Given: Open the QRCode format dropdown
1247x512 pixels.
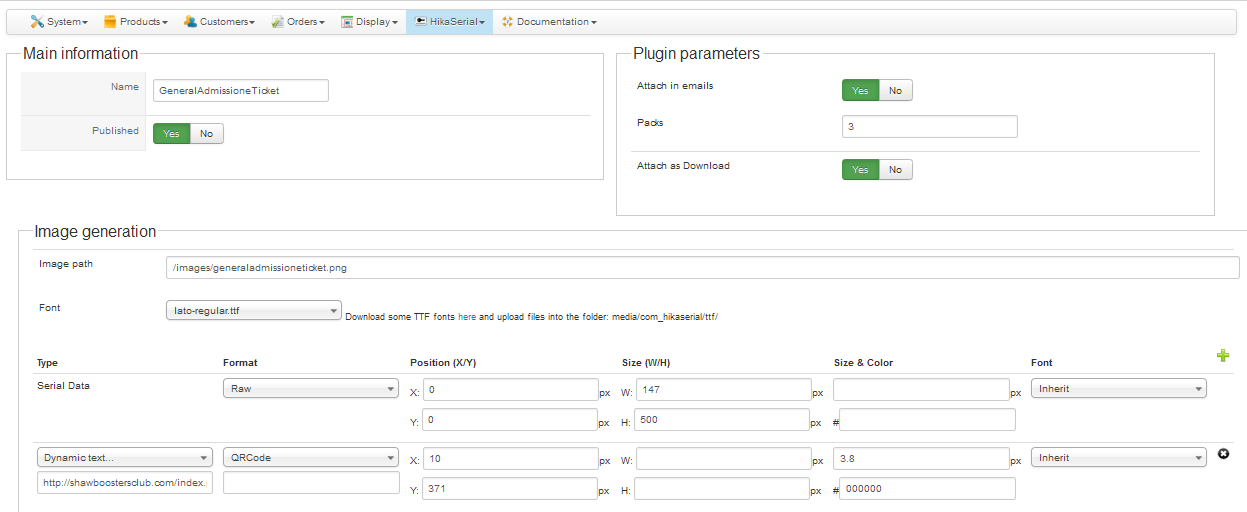Looking at the screenshot, I should [310, 458].
